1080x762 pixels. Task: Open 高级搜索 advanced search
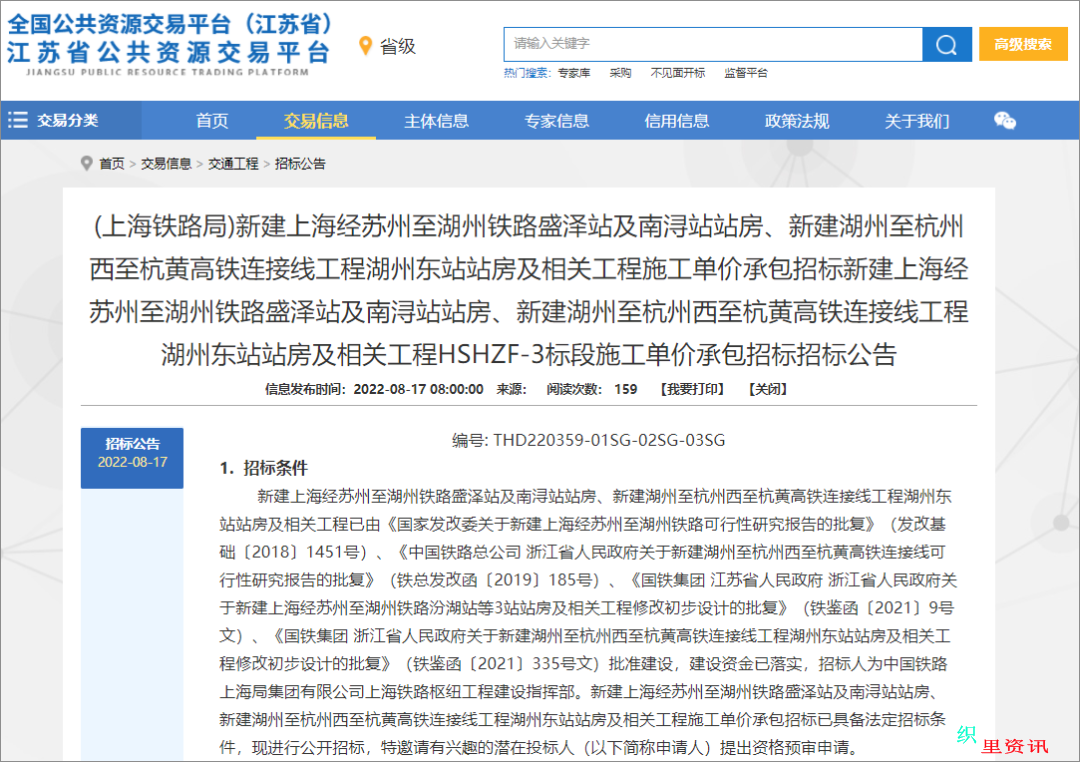(1023, 44)
